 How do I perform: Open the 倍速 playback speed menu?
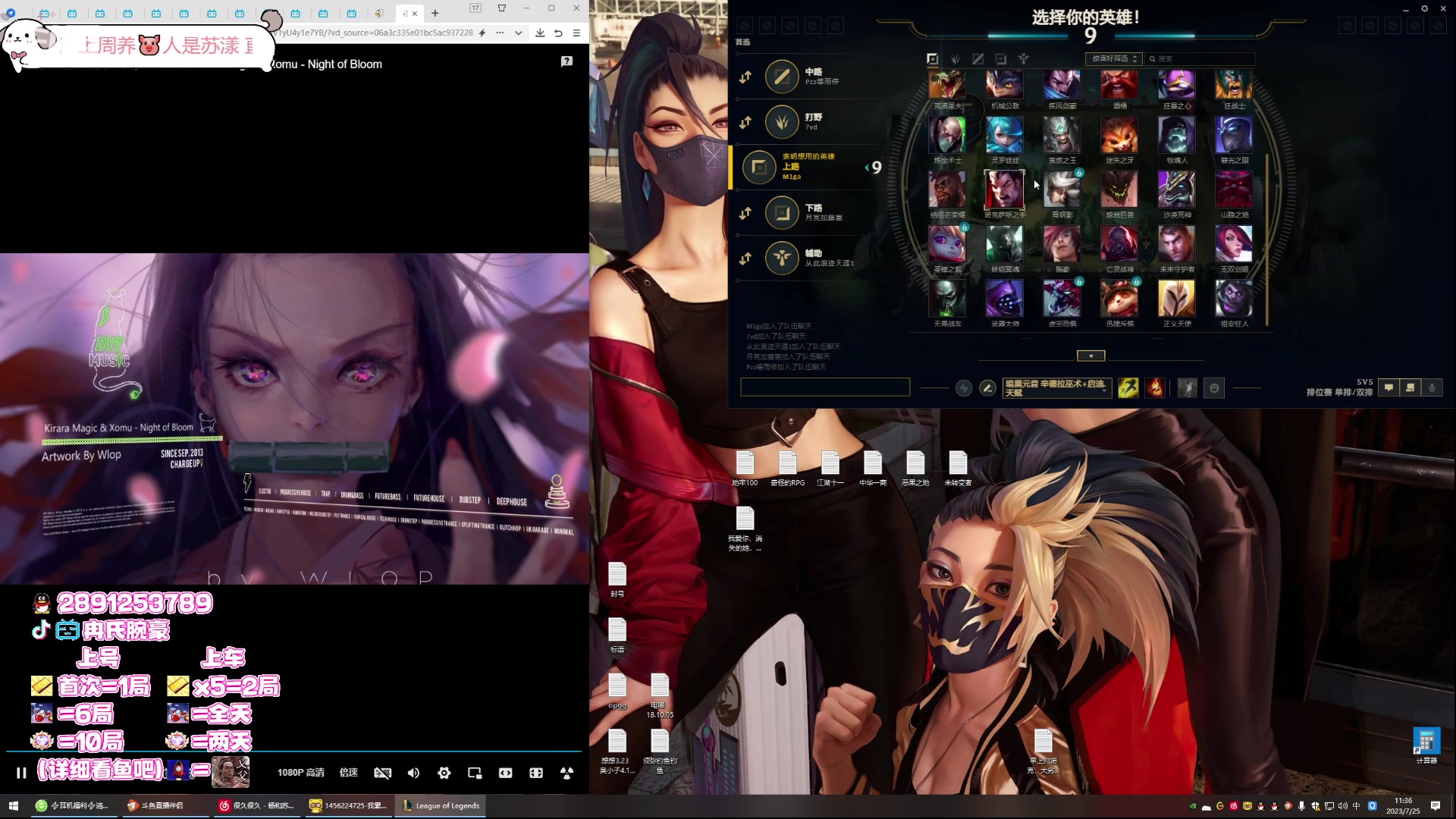(349, 773)
